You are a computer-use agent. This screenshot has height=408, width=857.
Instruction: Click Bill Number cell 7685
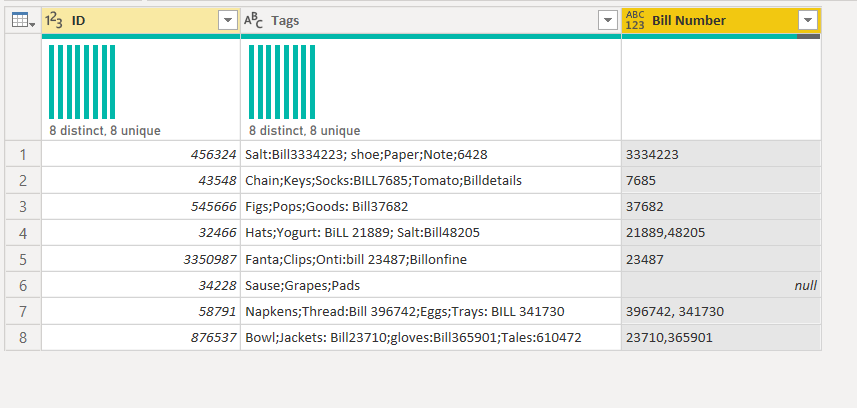tap(721, 180)
